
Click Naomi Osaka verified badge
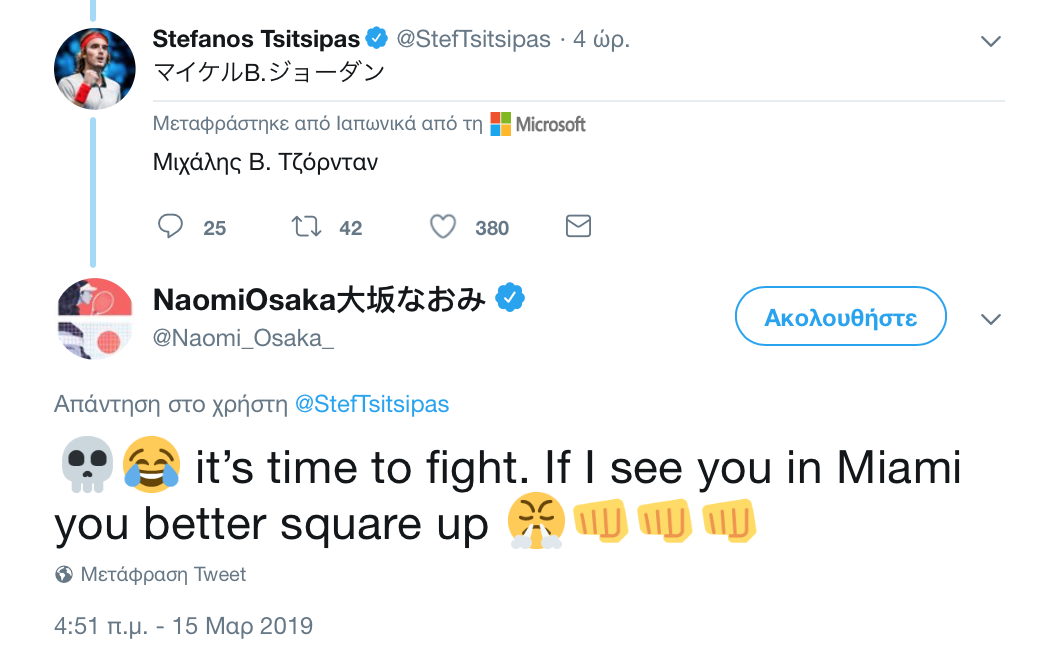coord(511,298)
